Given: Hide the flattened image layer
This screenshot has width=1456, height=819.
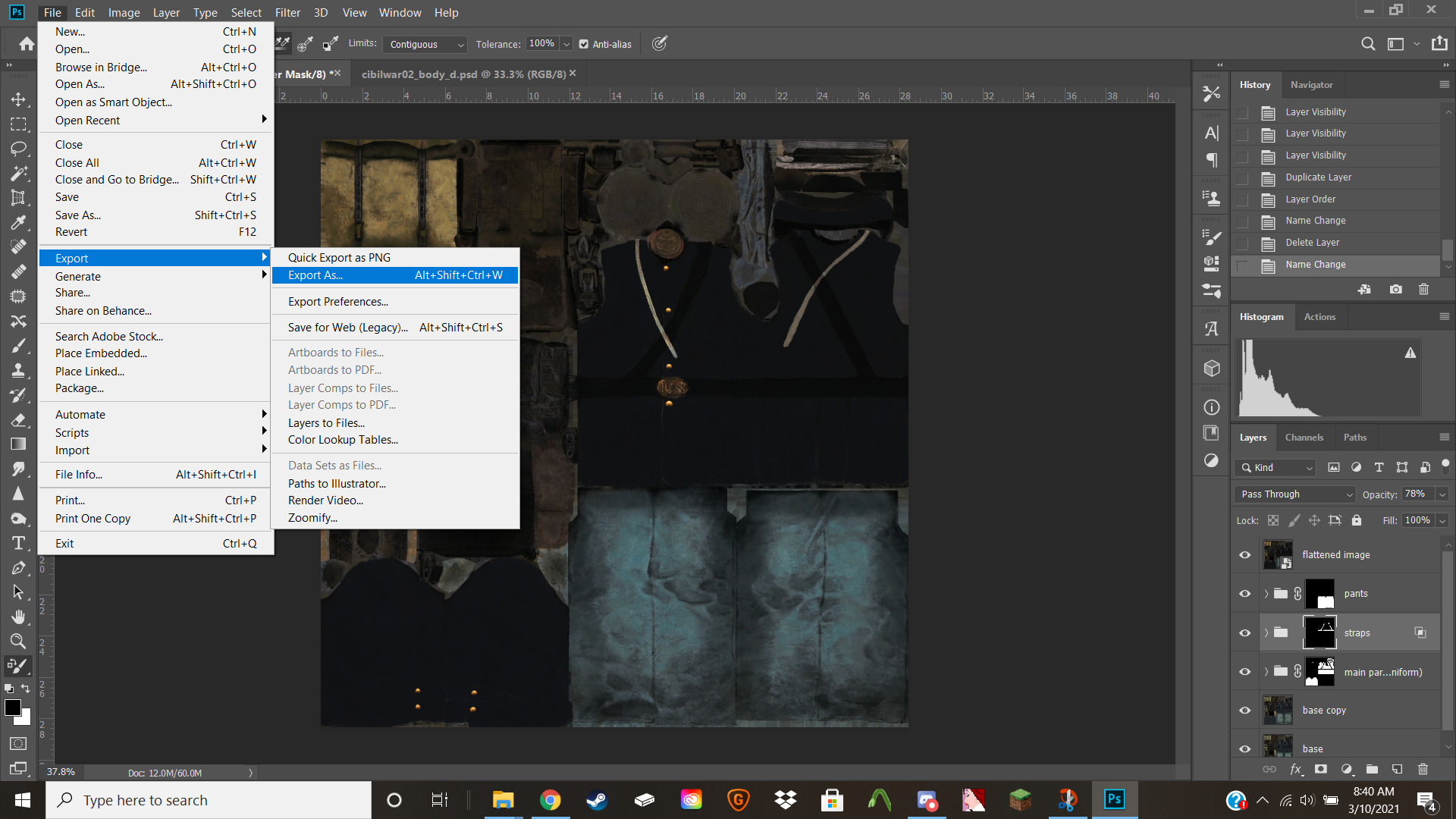Looking at the screenshot, I should tap(1244, 555).
